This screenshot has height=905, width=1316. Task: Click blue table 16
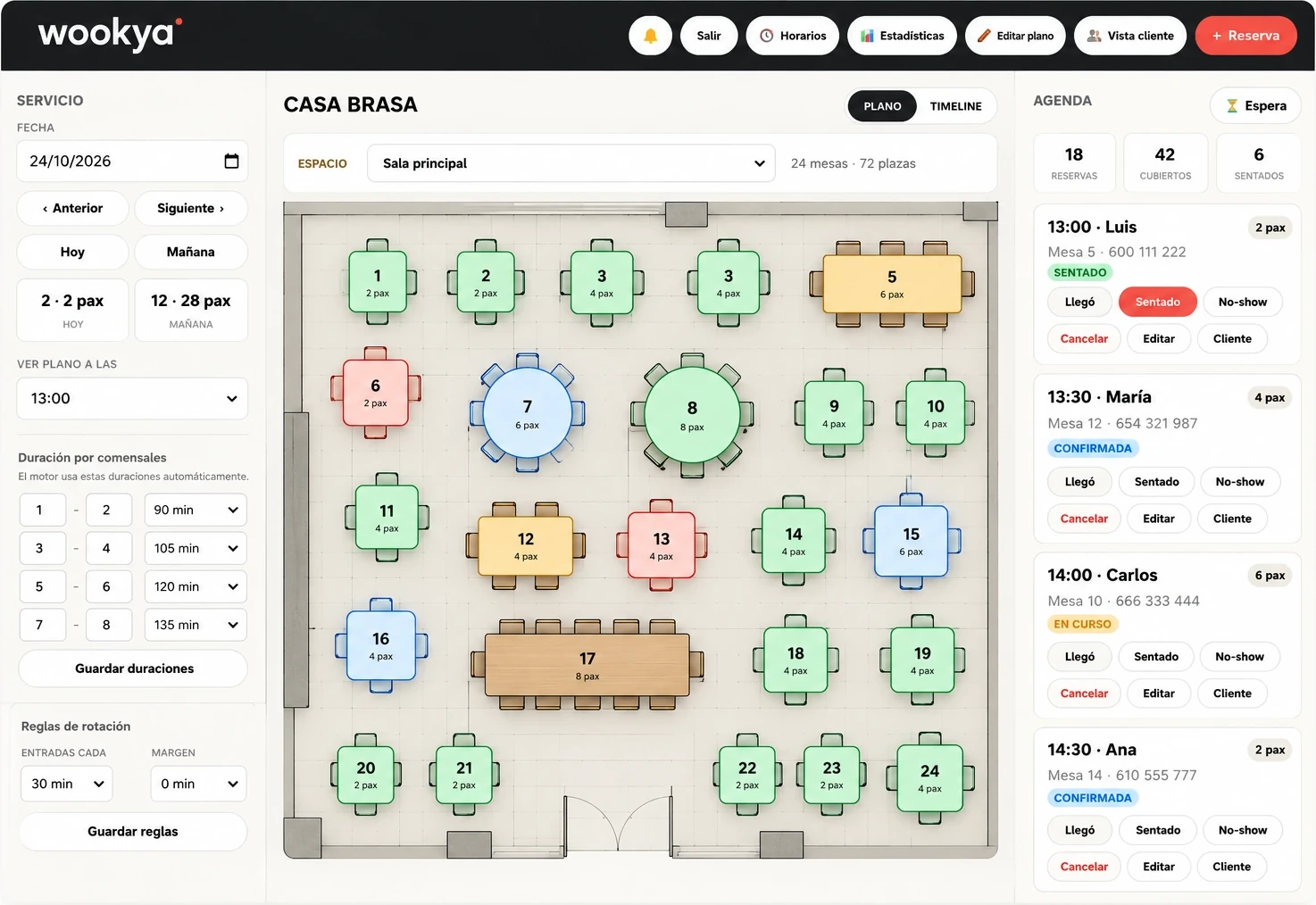coord(381,645)
